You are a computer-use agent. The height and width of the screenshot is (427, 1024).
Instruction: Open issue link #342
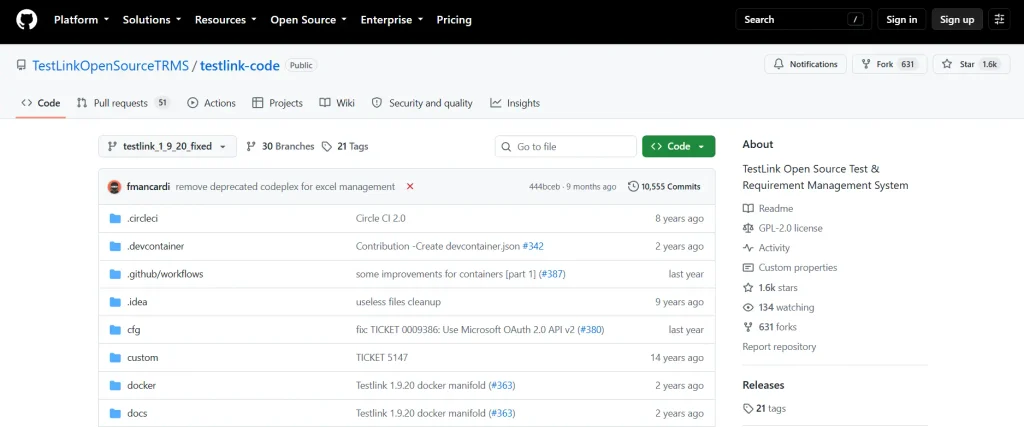coord(533,246)
